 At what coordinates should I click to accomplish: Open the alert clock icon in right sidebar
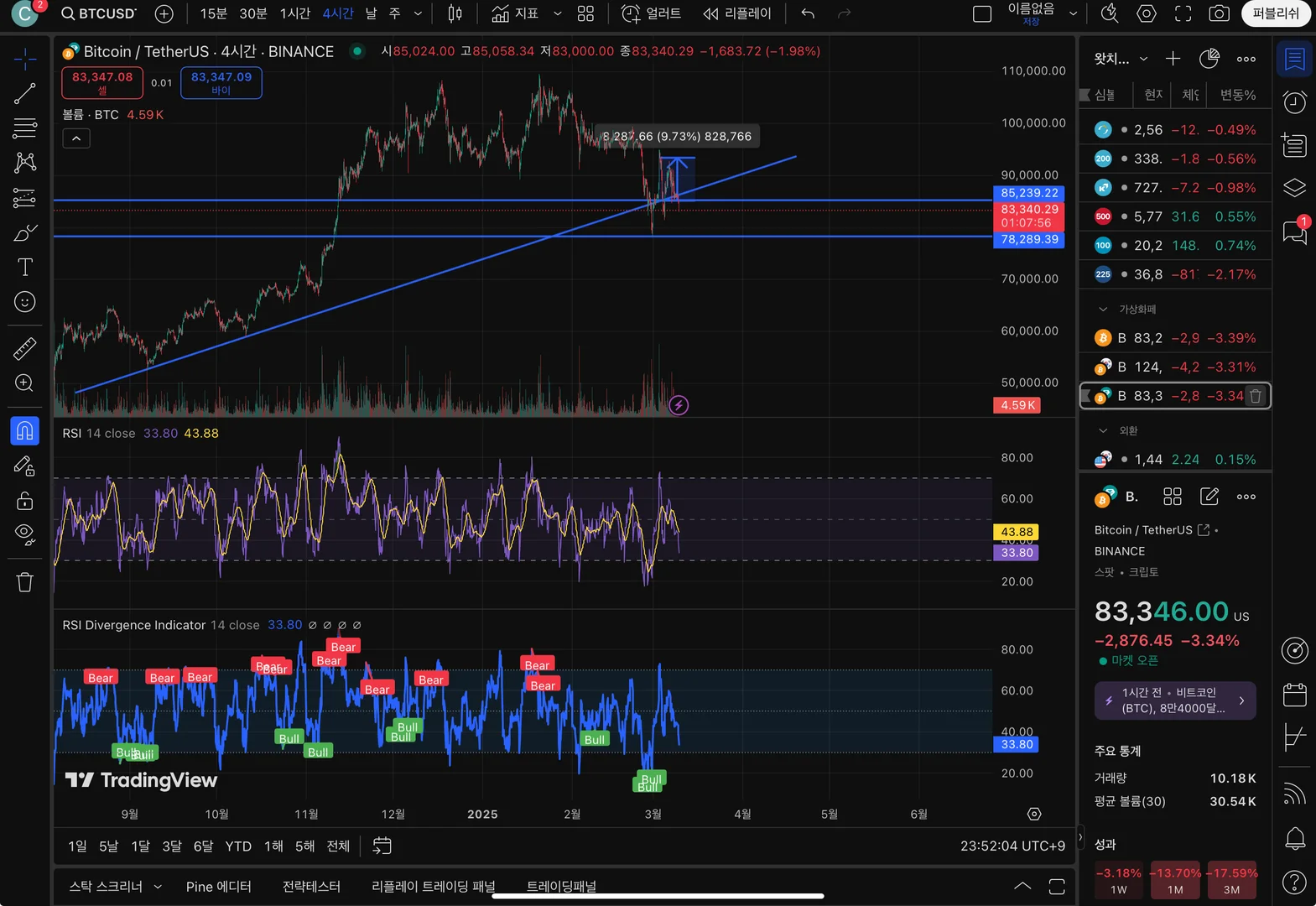[x=1294, y=102]
